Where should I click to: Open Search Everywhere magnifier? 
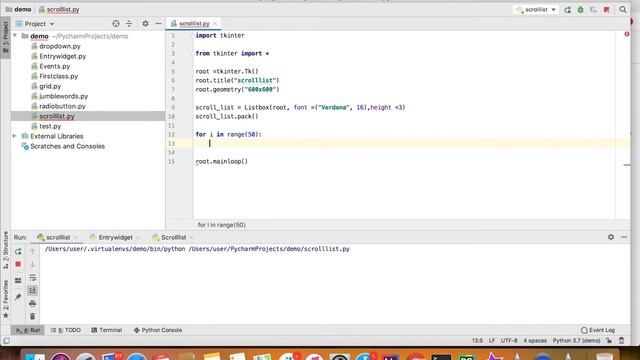[x=622, y=9]
